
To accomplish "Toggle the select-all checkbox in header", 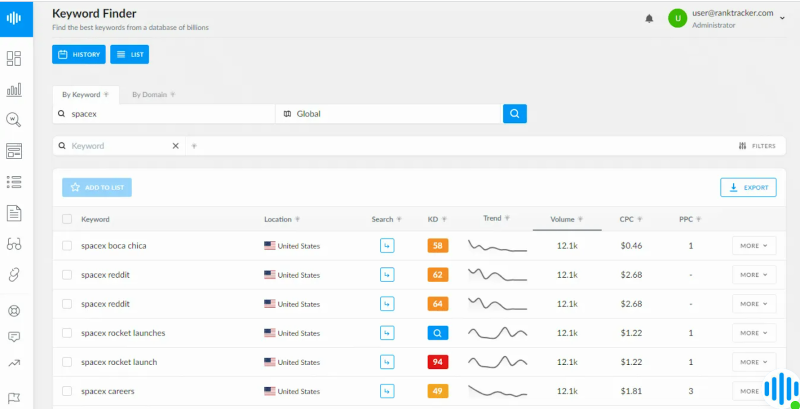I will coord(67,219).
